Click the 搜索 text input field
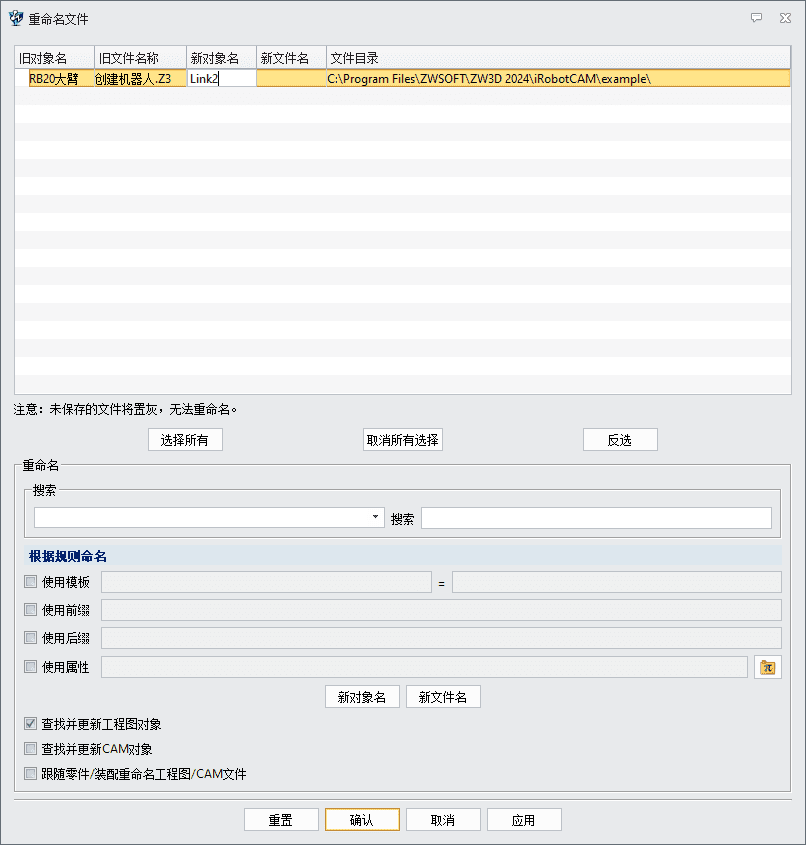Image resolution: width=806 pixels, height=845 pixels. (x=596, y=518)
